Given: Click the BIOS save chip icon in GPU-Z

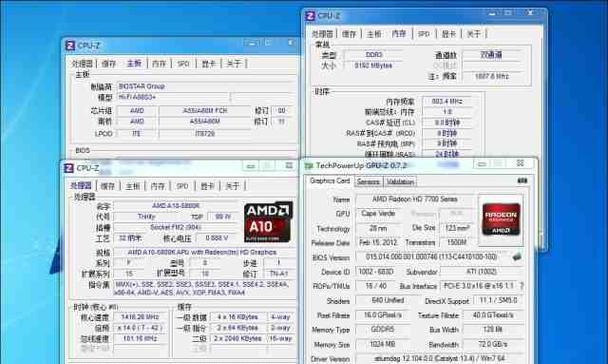Looking at the screenshot, I should coord(516,257).
